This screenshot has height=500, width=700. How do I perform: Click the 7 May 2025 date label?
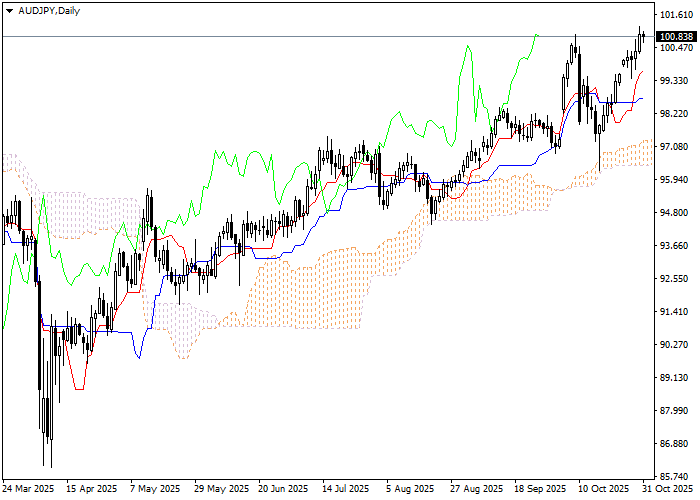(156, 489)
